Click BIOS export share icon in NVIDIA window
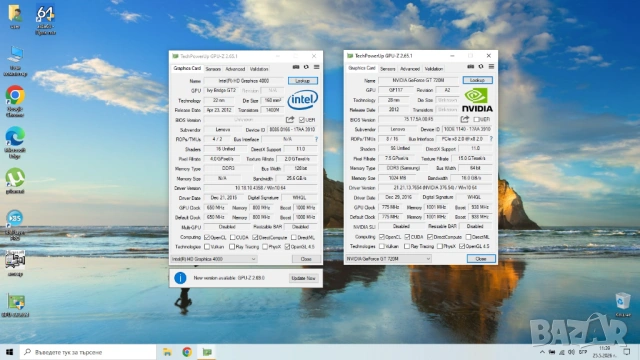Image resolution: width=640 pixels, height=360 pixels. [x=464, y=119]
